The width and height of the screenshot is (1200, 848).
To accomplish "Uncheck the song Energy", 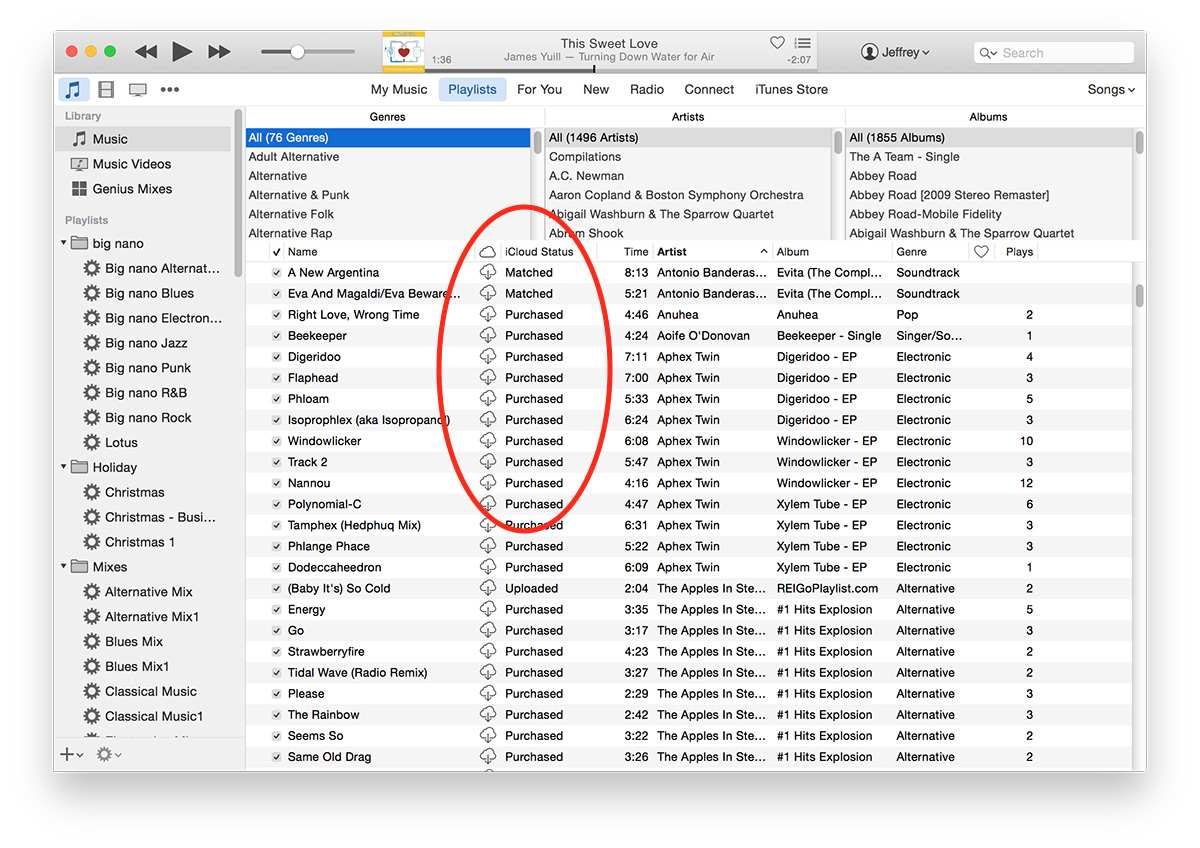I will [275, 609].
